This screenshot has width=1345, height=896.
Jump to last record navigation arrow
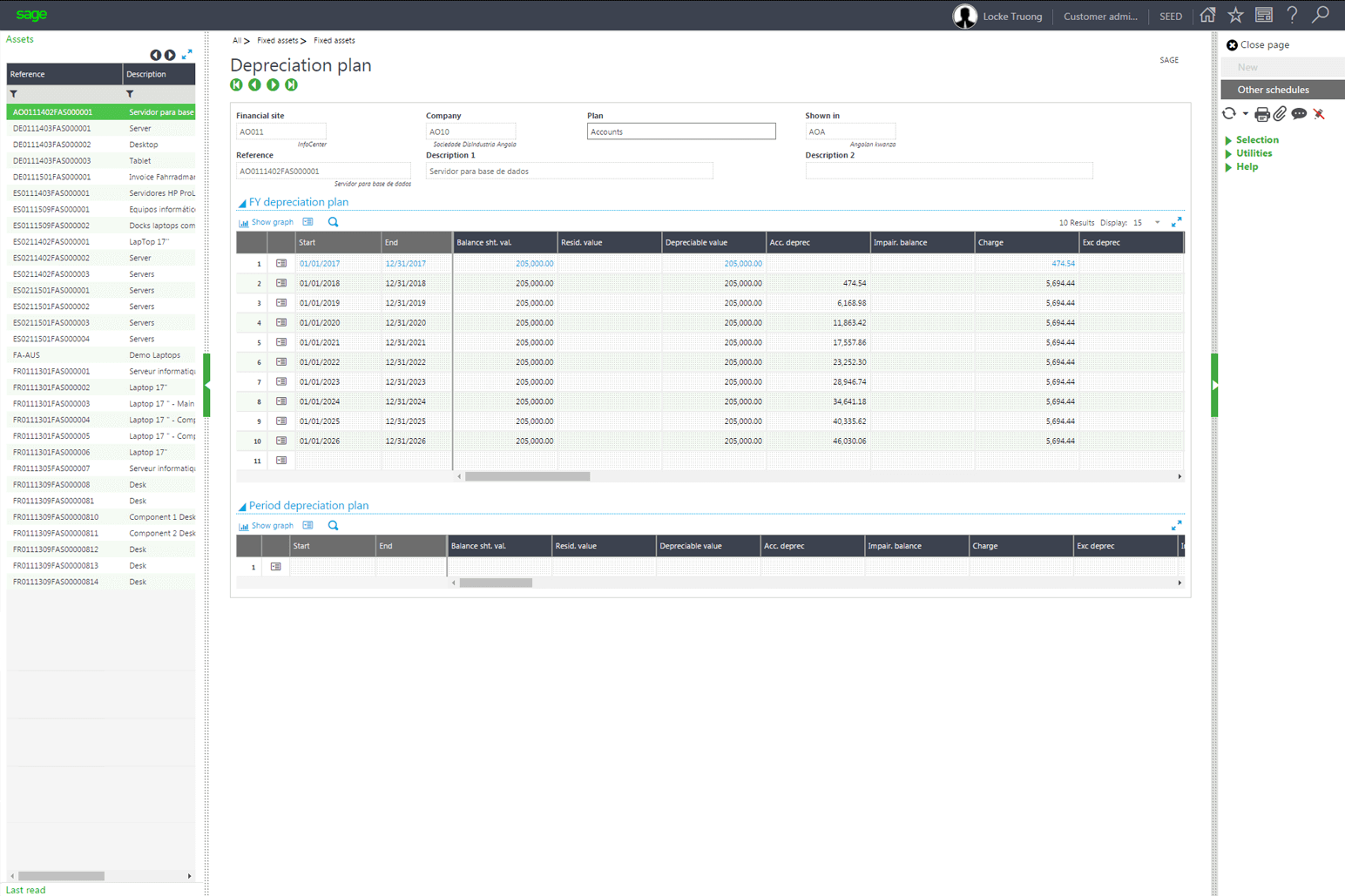(291, 85)
